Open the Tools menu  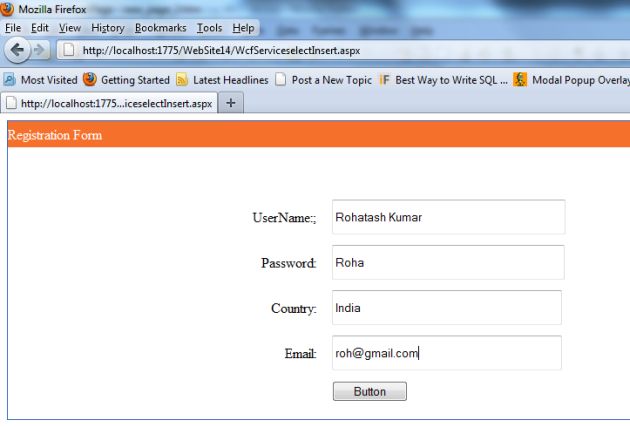pyautogui.click(x=209, y=28)
